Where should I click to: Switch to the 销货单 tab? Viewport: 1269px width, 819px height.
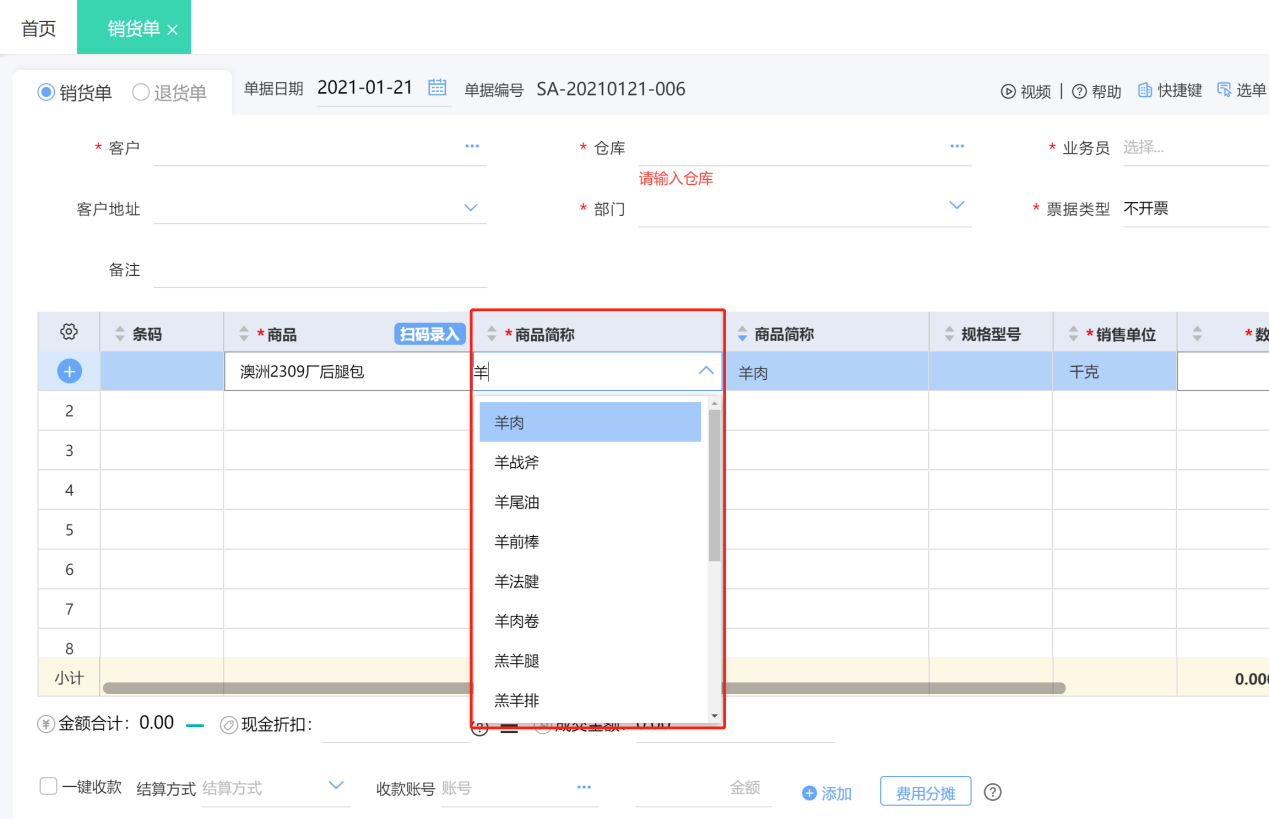(133, 28)
